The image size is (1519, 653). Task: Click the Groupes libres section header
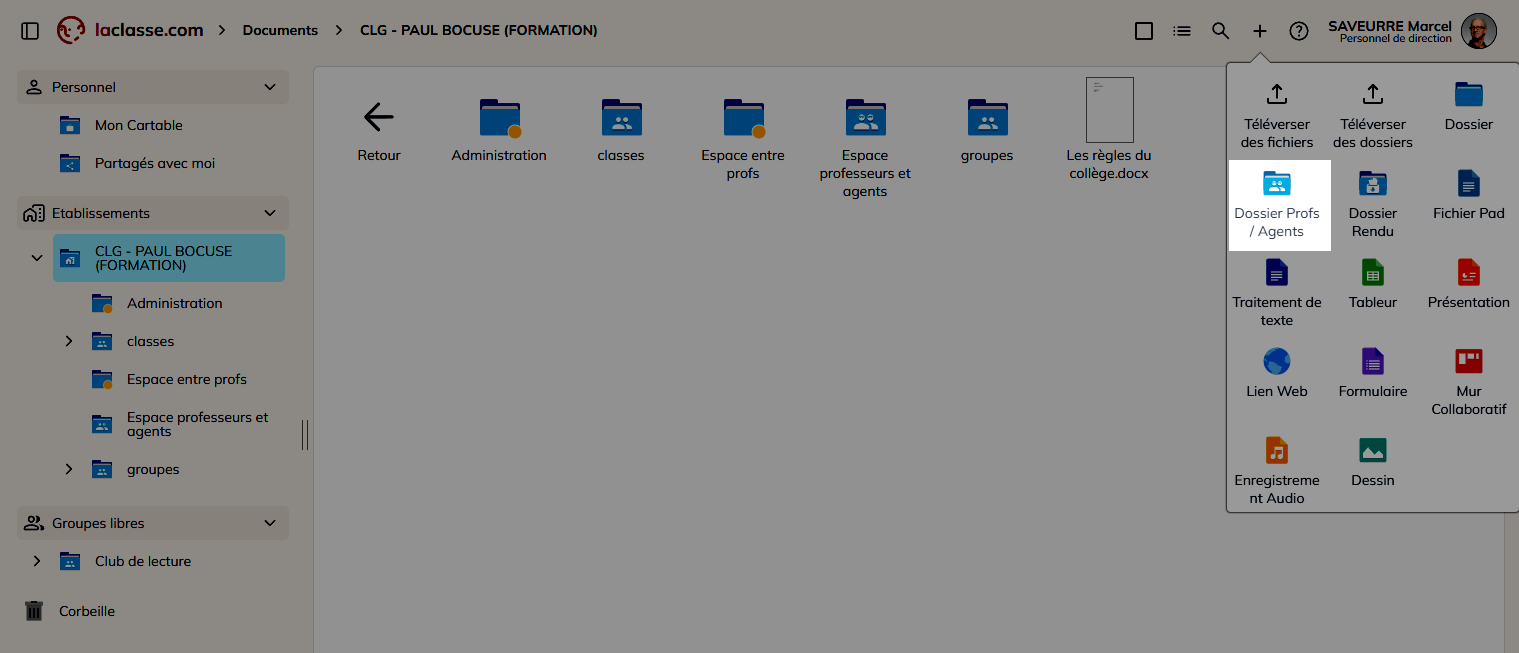point(153,523)
